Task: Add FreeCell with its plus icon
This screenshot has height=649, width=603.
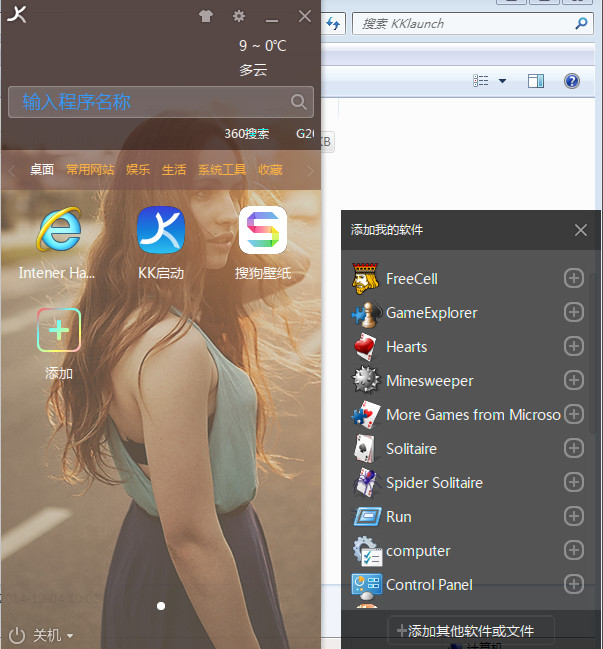Action: pos(574,278)
